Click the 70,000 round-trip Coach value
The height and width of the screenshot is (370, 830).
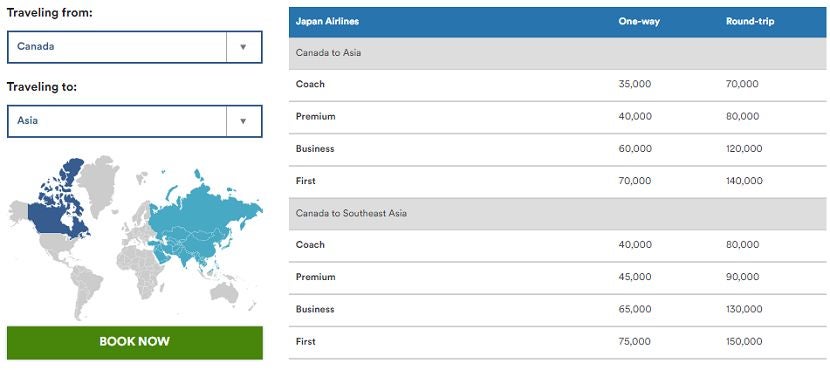click(742, 84)
